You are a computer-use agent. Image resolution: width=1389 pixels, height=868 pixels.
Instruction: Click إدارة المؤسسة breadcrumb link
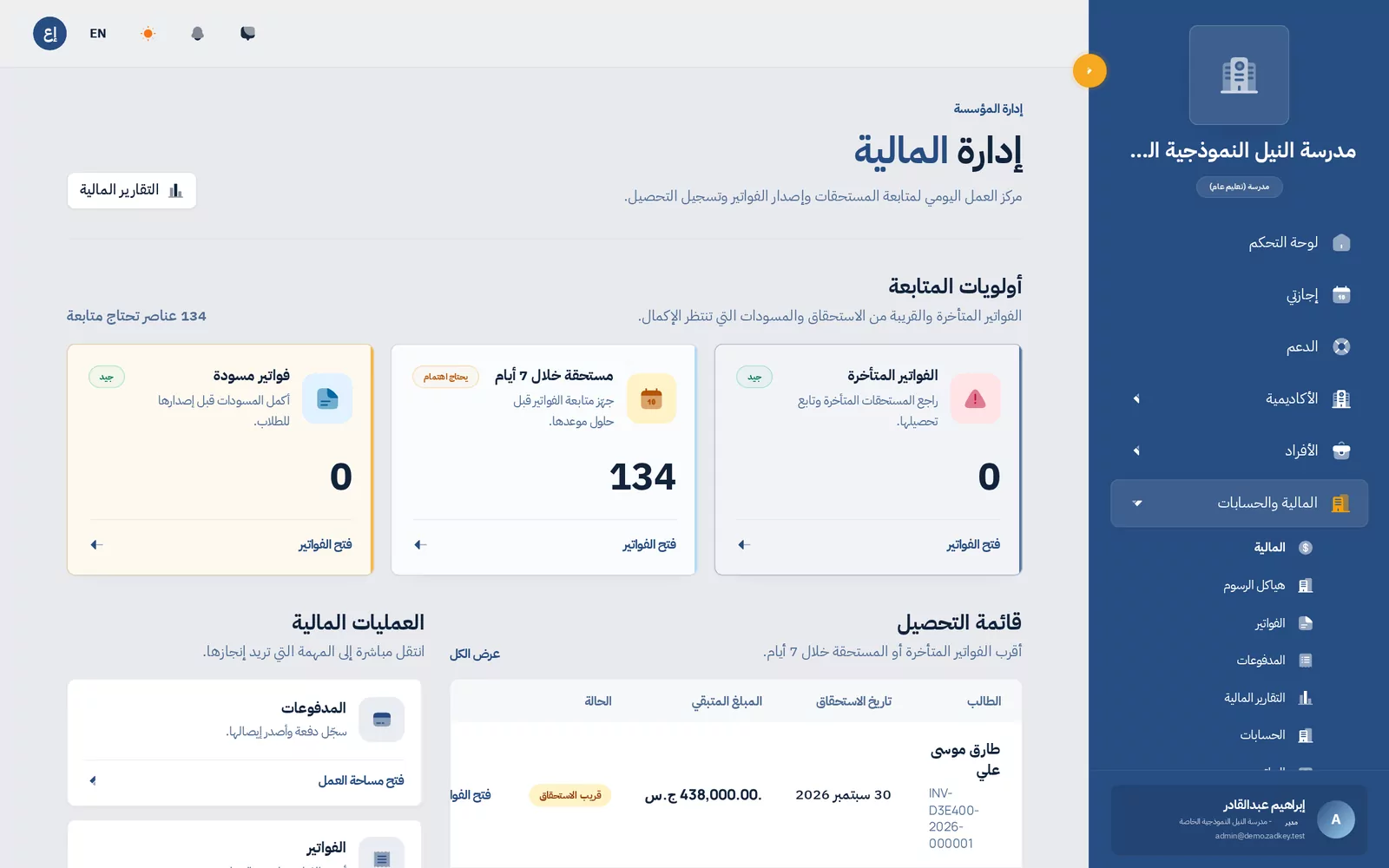click(988, 109)
